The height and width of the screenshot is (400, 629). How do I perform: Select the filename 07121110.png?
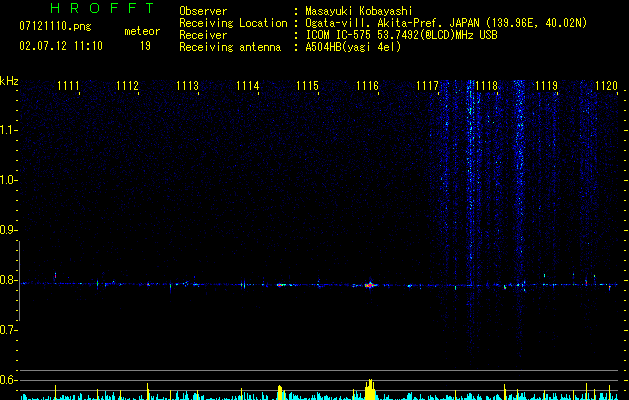coord(55,27)
